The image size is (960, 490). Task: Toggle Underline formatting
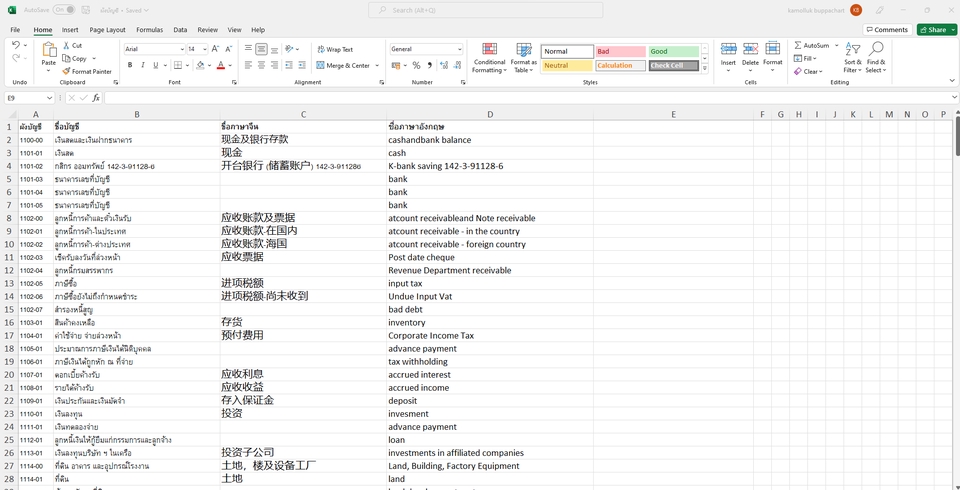pos(156,65)
